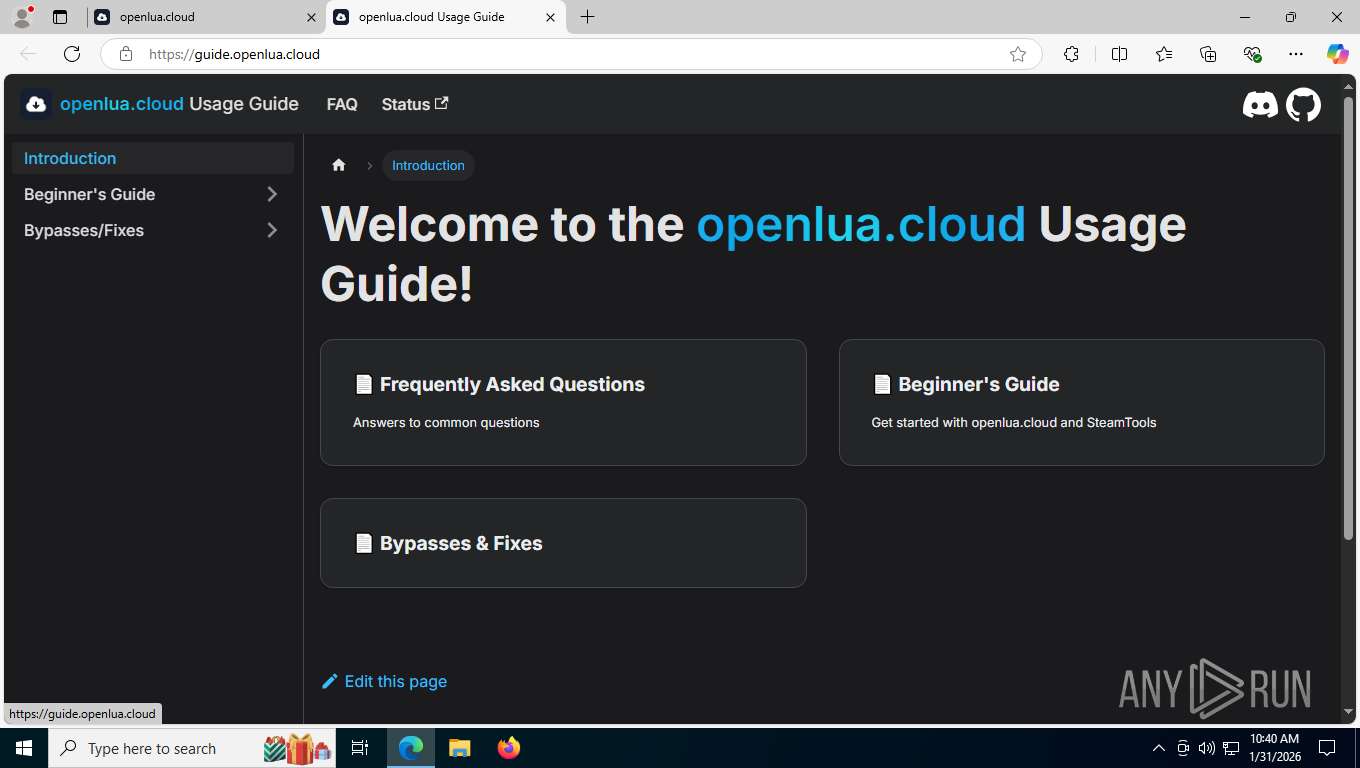The height and width of the screenshot is (768, 1360).
Task: Launch File Explorer from the taskbar
Action: tap(459, 748)
